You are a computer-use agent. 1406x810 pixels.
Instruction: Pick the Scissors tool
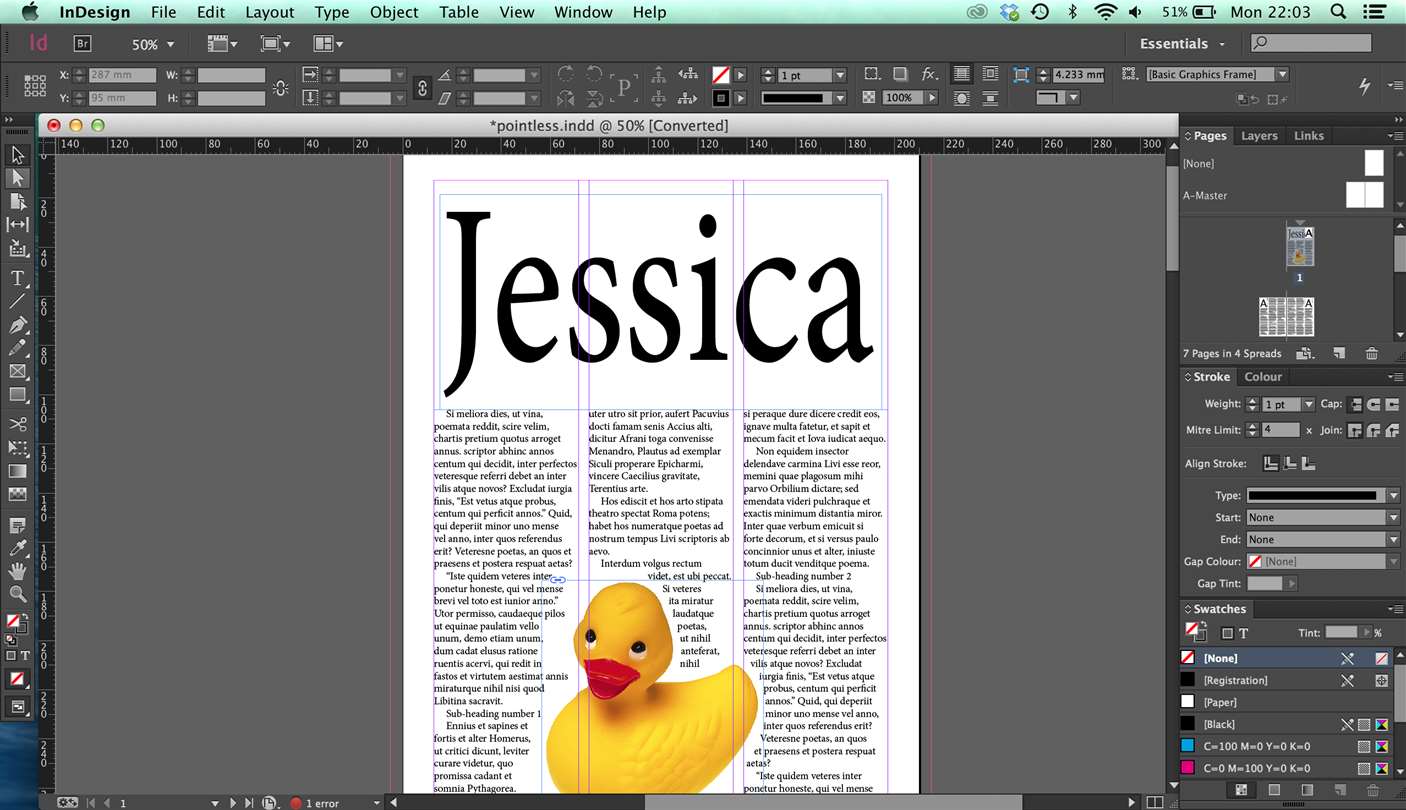pos(17,425)
